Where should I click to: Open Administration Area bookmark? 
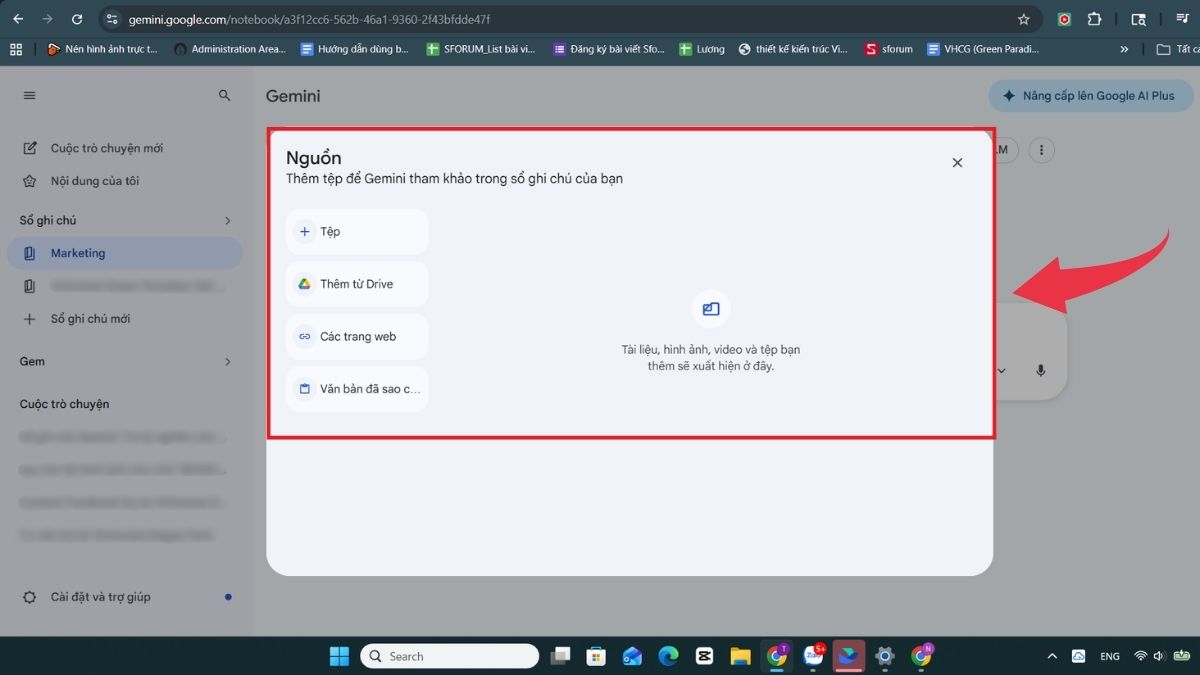(x=231, y=48)
